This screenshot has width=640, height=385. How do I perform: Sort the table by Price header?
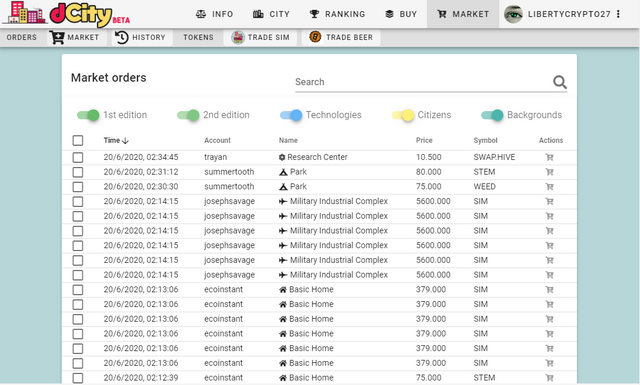coord(424,140)
